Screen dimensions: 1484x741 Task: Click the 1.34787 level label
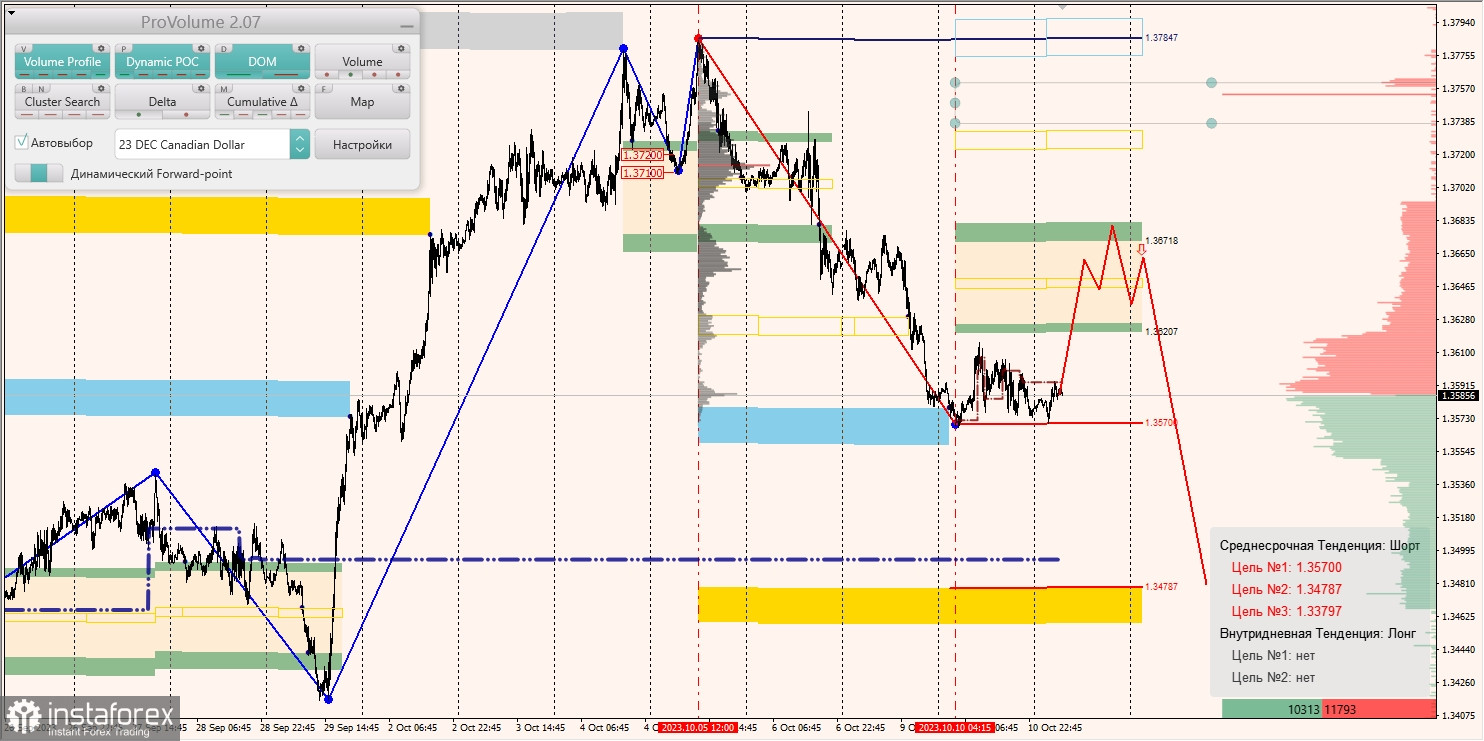pos(1161,587)
